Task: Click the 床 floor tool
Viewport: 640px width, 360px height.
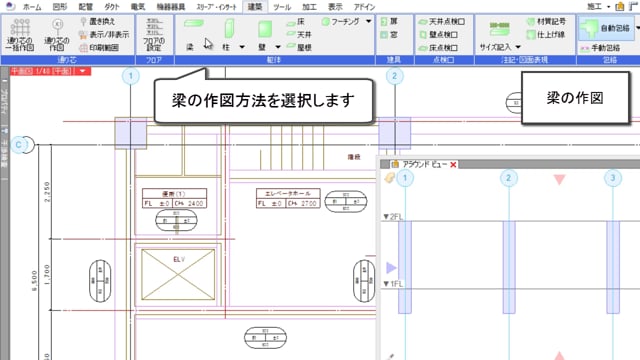Action: point(296,21)
